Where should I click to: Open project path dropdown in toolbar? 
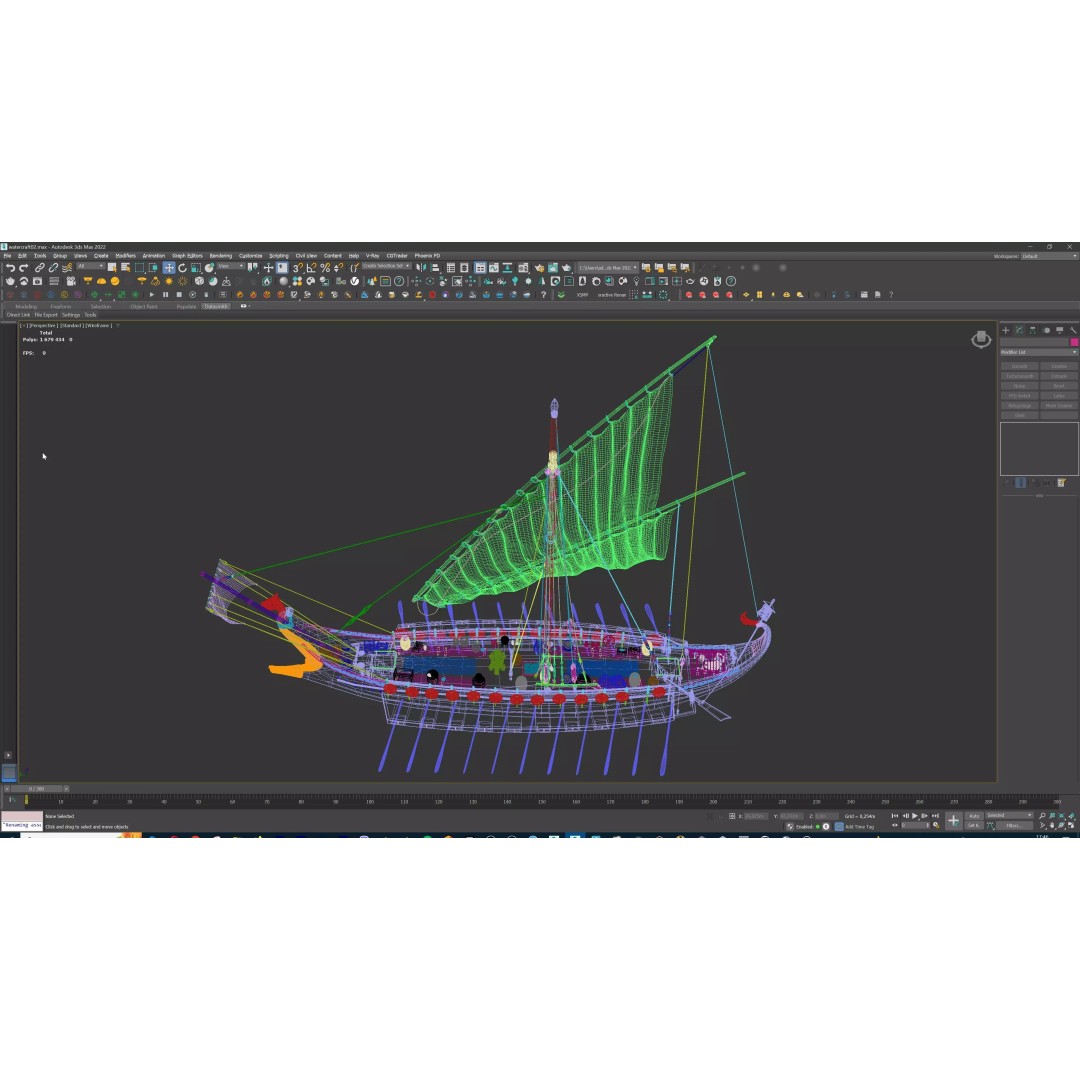608,268
